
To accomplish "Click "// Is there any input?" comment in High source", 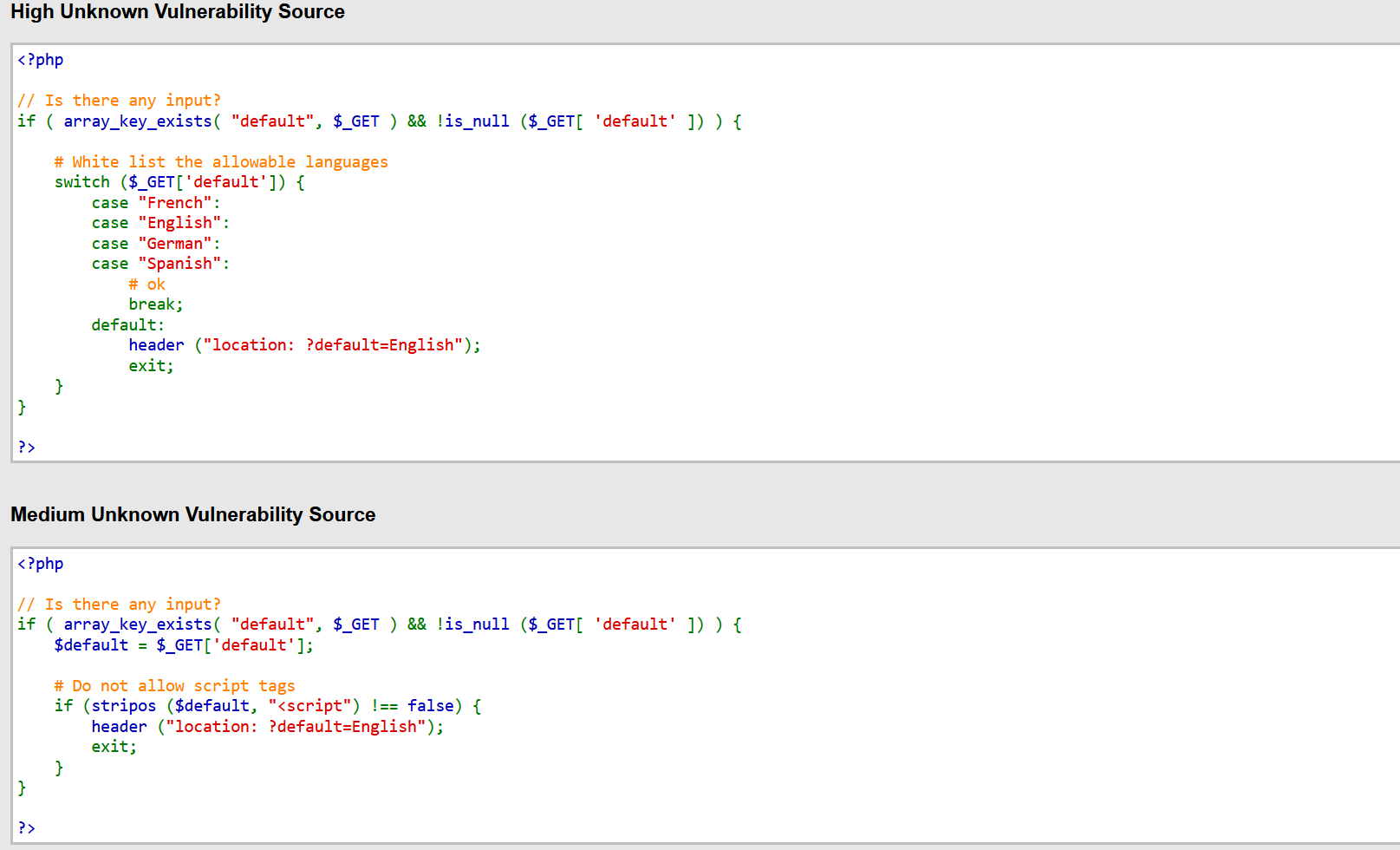I will [x=120, y=101].
